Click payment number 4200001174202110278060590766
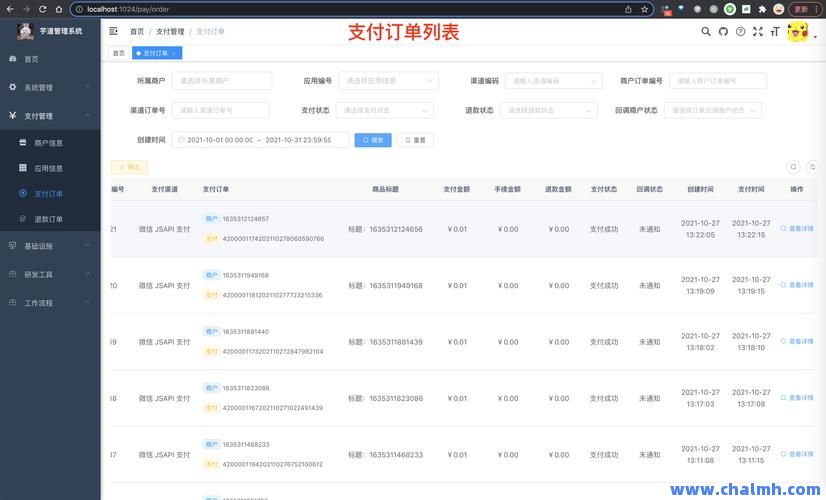This screenshot has height=500, width=826. [x=273, y=239]
